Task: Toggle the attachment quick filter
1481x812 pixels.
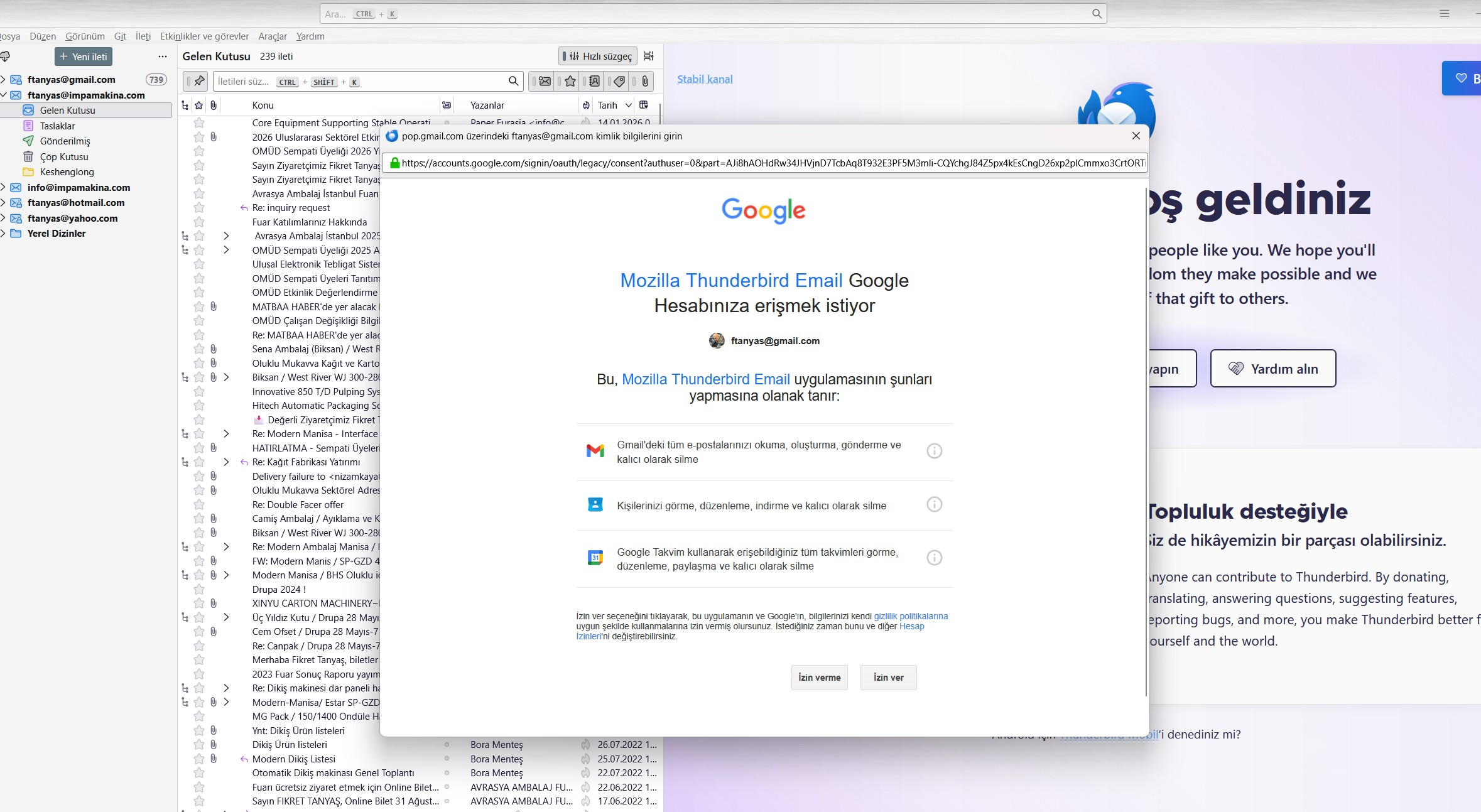Action: coord(644,81)
